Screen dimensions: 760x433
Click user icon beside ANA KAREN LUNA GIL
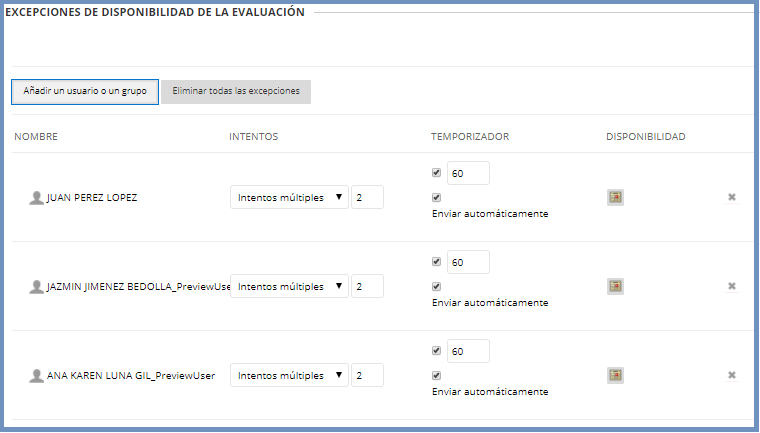pyautogui.click(x=36, y=376)
